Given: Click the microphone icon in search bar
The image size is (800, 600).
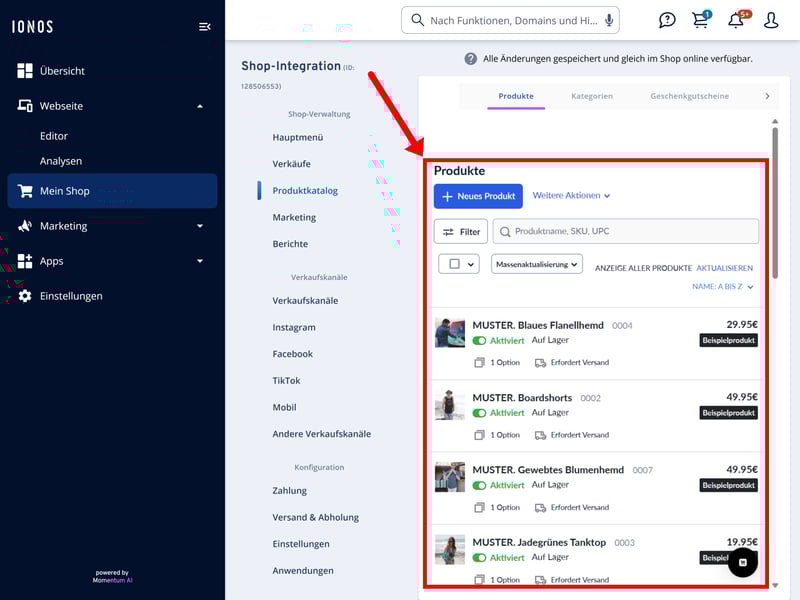Looking at the screenshot, I should tap(609, 21).
